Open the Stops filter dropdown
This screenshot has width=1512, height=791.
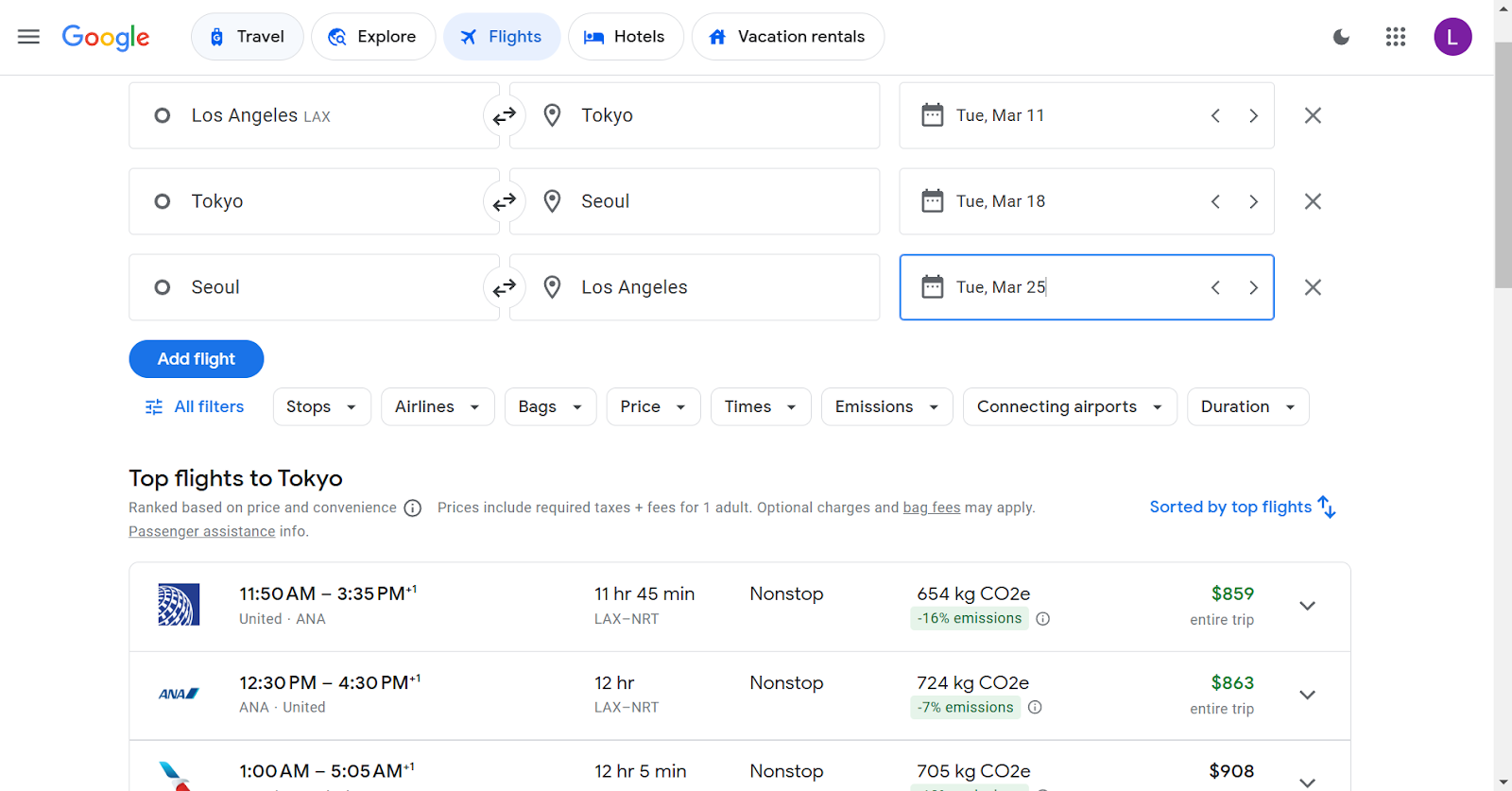322,406
